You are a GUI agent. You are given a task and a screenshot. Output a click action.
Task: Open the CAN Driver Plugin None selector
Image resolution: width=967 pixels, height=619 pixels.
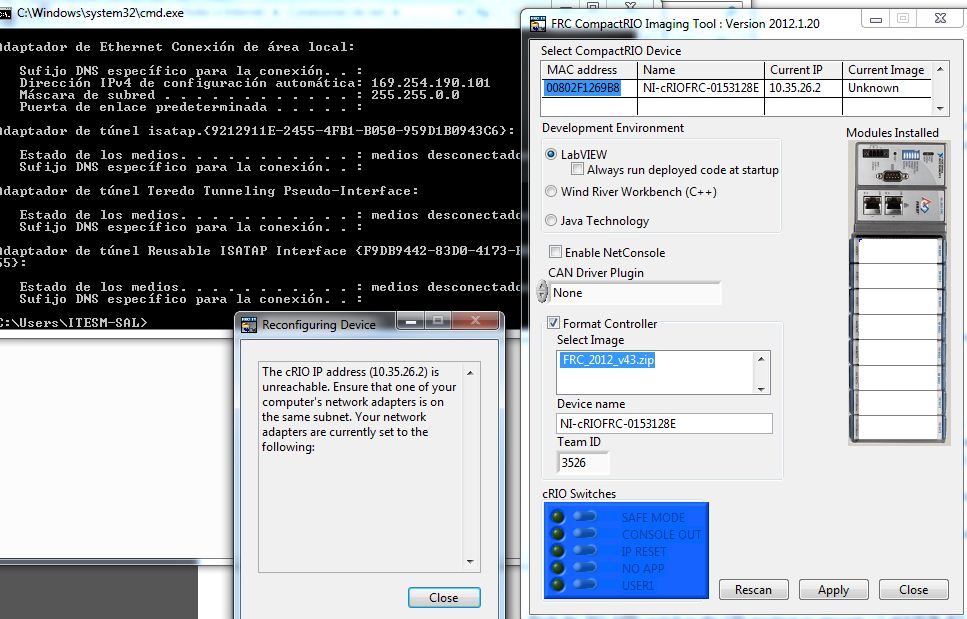635,293
